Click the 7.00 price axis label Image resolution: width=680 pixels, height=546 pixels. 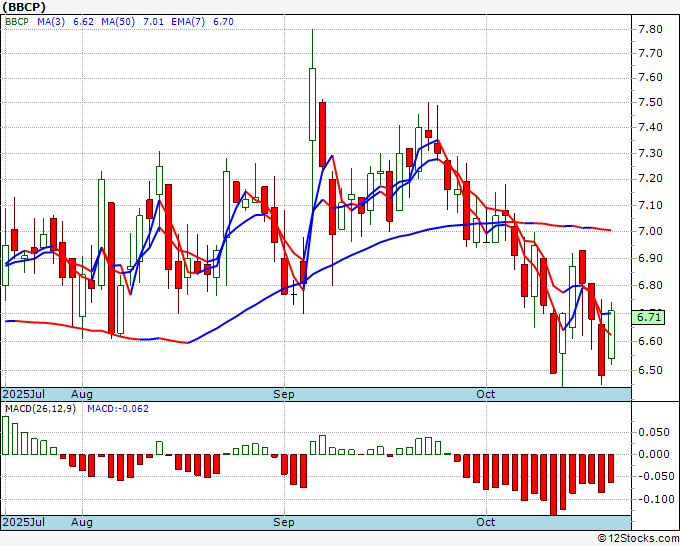coord(650,231)
